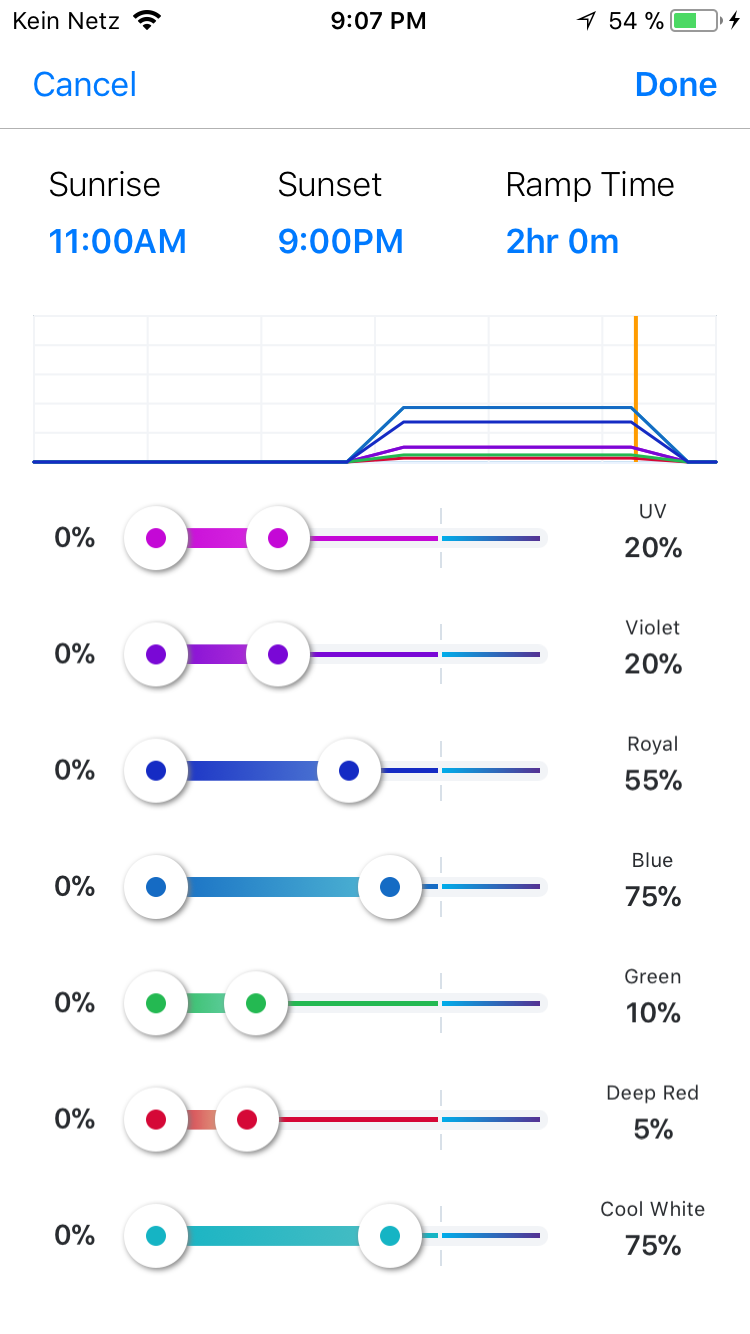Click the Cool White slider's right handle
The height and width of the screenshot is (1334, 750).
pos(390,1236)
